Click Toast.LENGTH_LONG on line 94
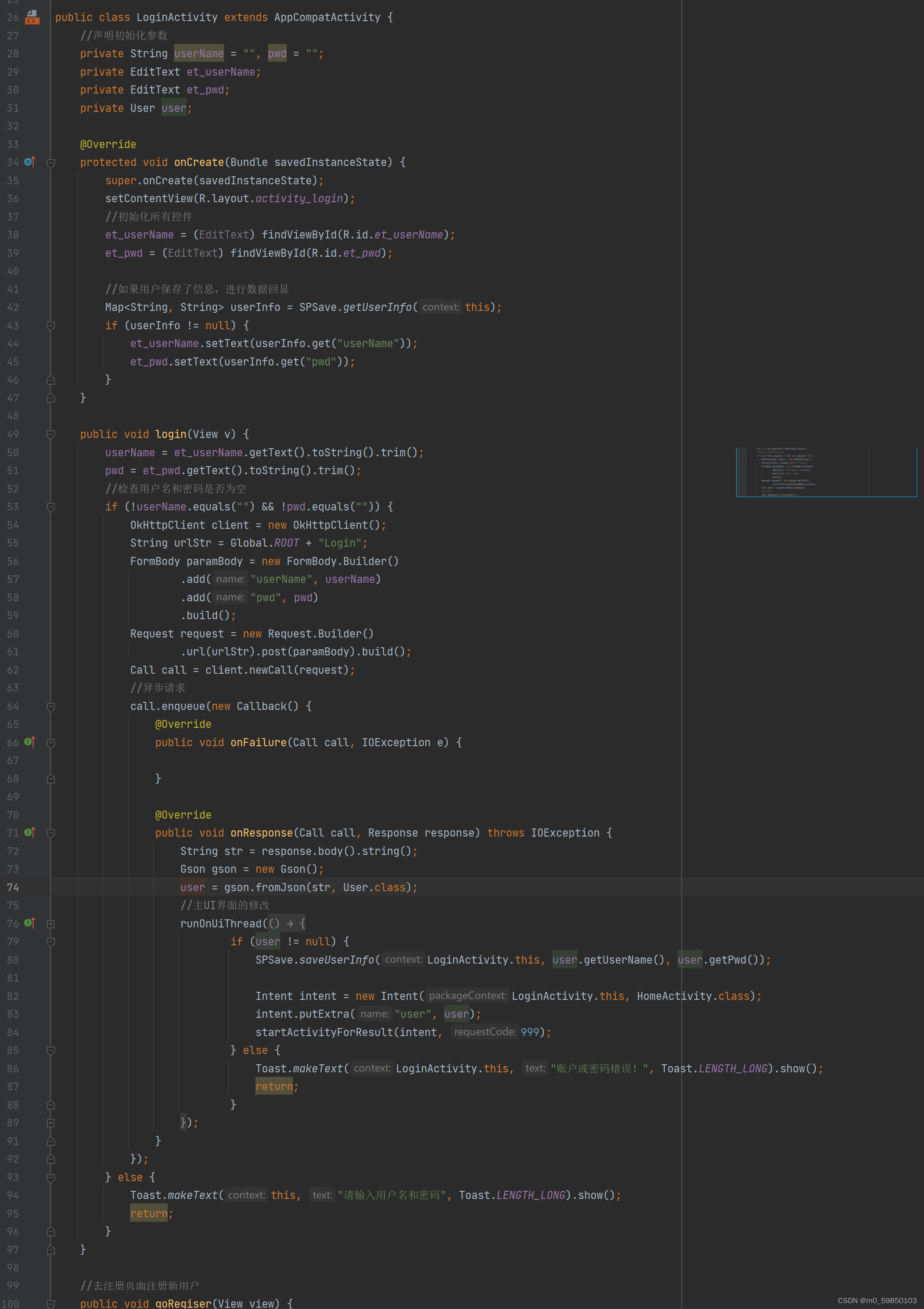 512,1195
